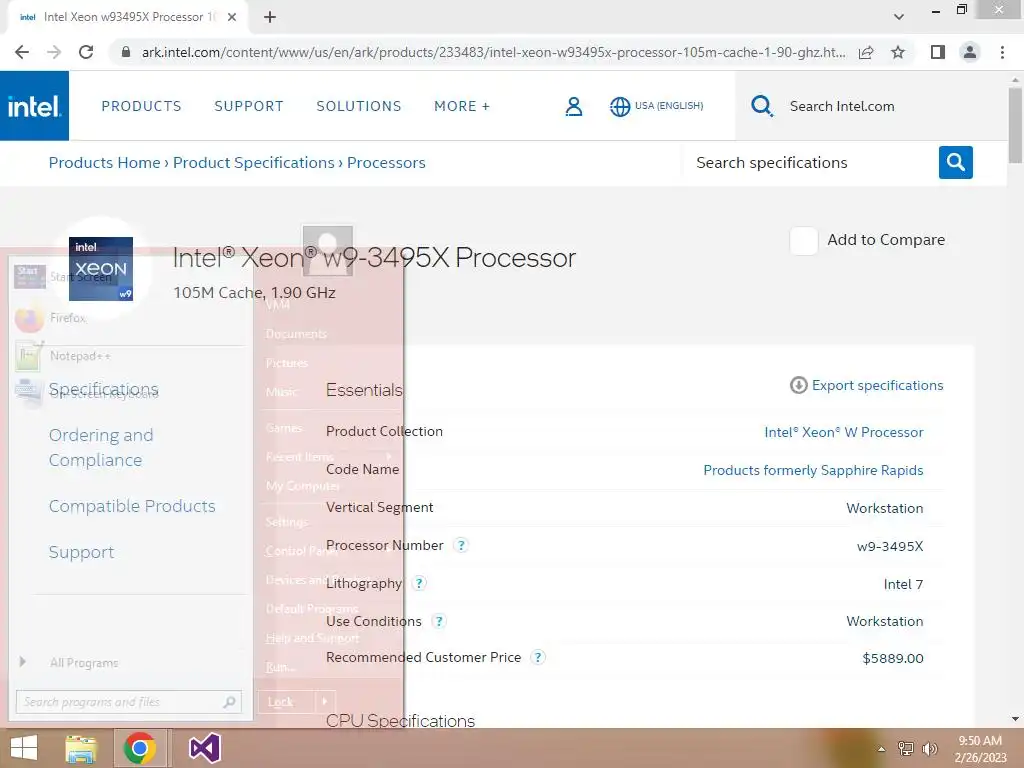Show help for Use Conditions
The image size is (1024, 768).
439,621
